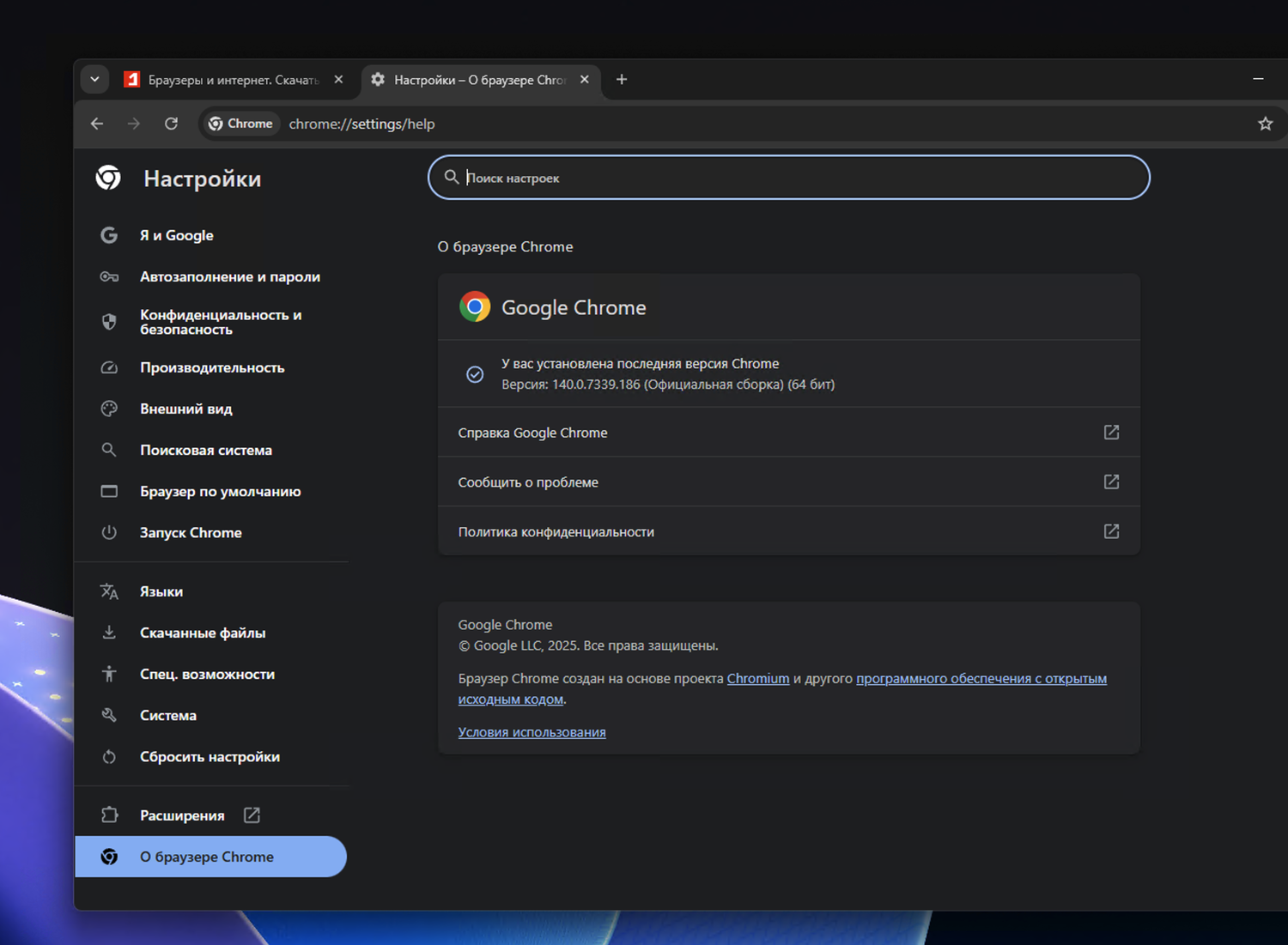Click the wrench icon for system

coord(109,715)
